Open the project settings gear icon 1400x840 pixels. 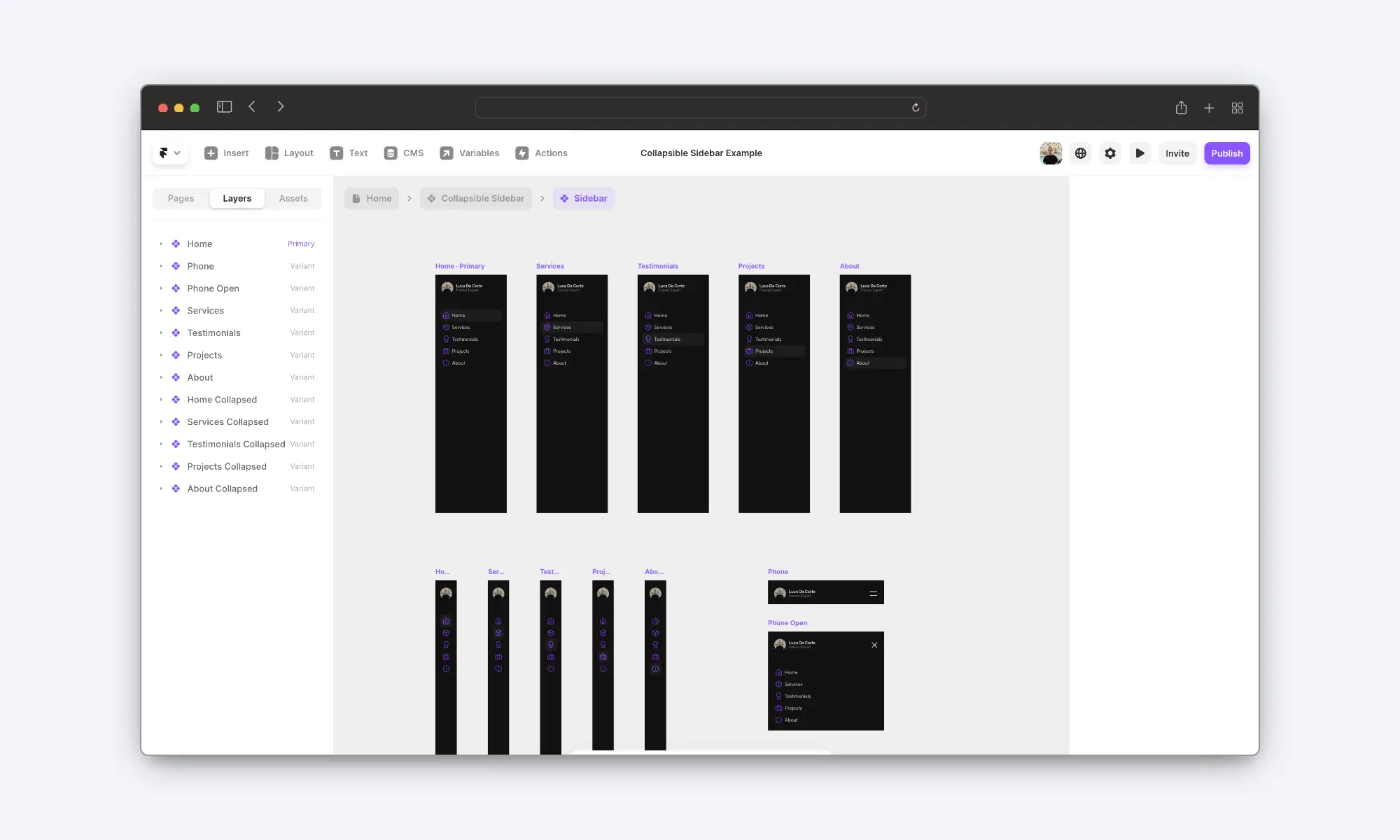(1110, 153)
